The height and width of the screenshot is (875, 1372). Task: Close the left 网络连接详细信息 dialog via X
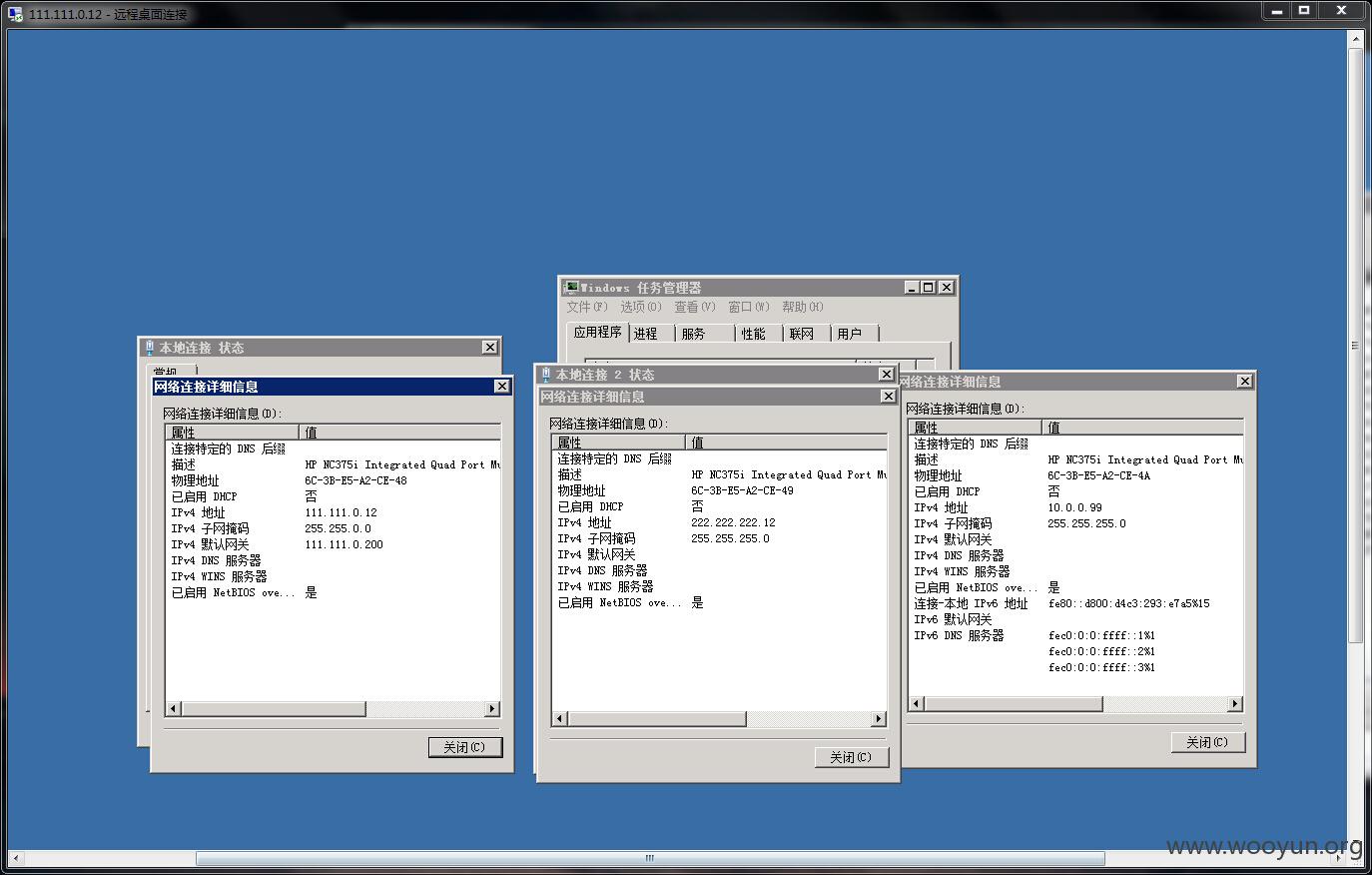pyautogui.click(x=502, y=387)
